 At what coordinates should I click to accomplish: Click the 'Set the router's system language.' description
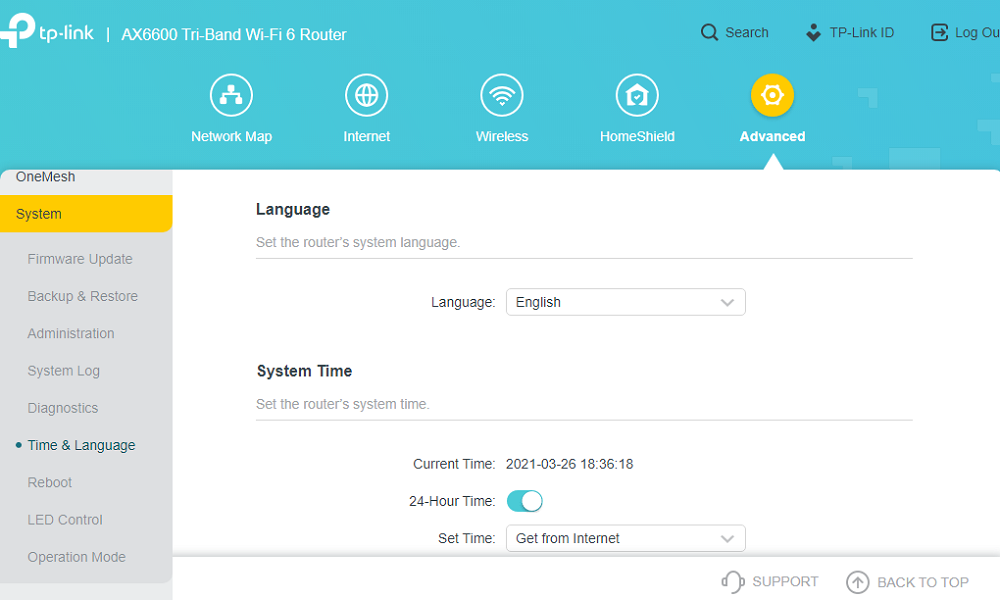click(x=358, y=242)
